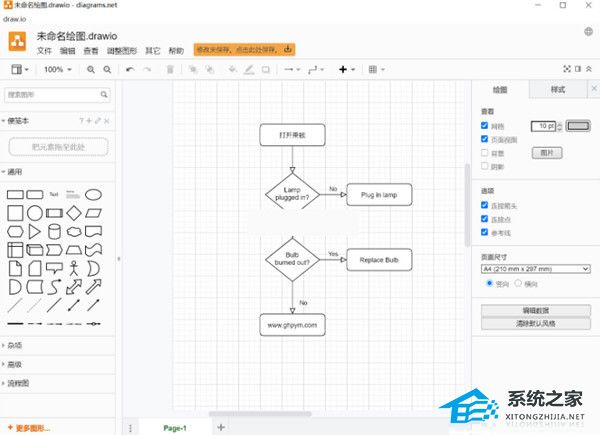600x435 pixels.
Task: Select the 横向 landscape radio button
Action: (518, 283)
